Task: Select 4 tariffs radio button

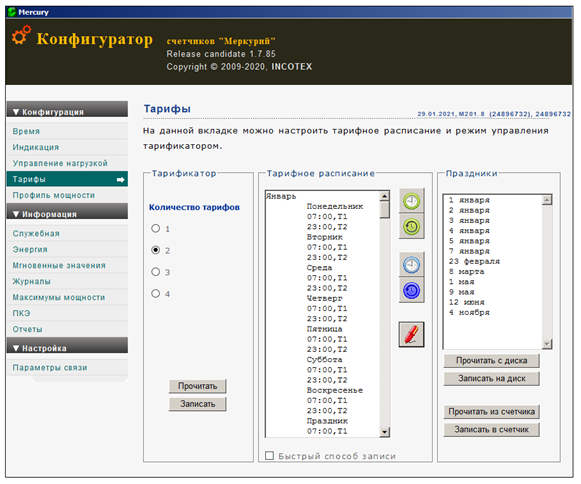Action: 156,294
